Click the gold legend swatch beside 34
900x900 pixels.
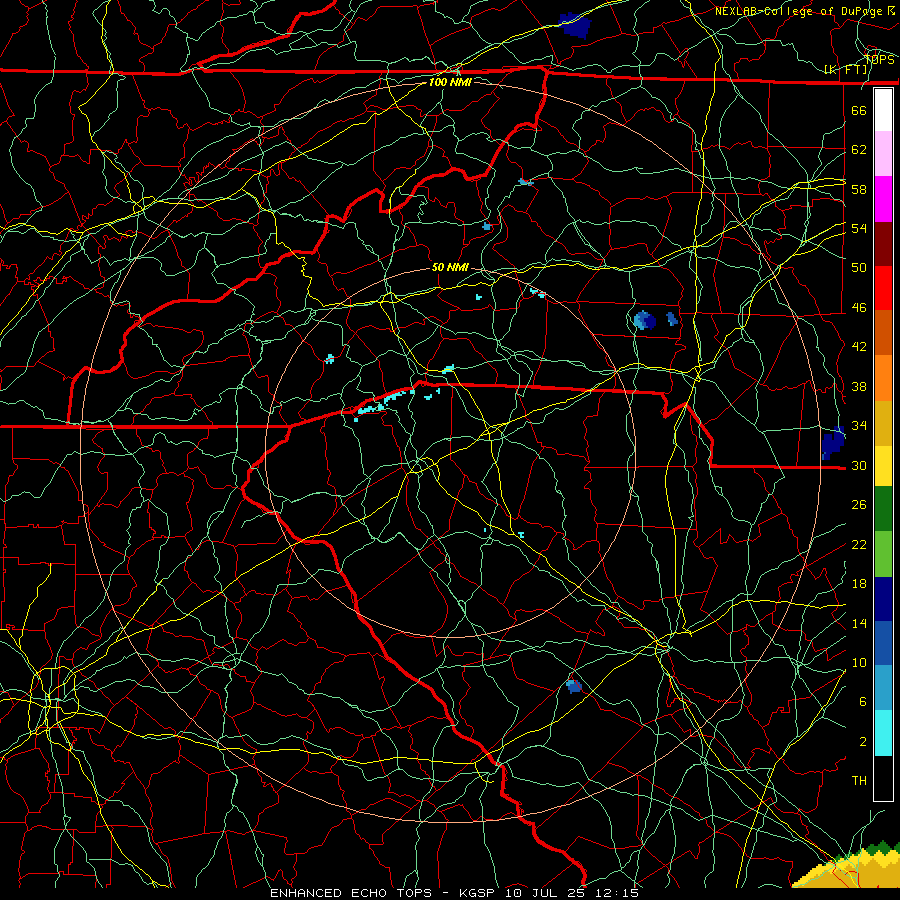[x=883, y=423]
